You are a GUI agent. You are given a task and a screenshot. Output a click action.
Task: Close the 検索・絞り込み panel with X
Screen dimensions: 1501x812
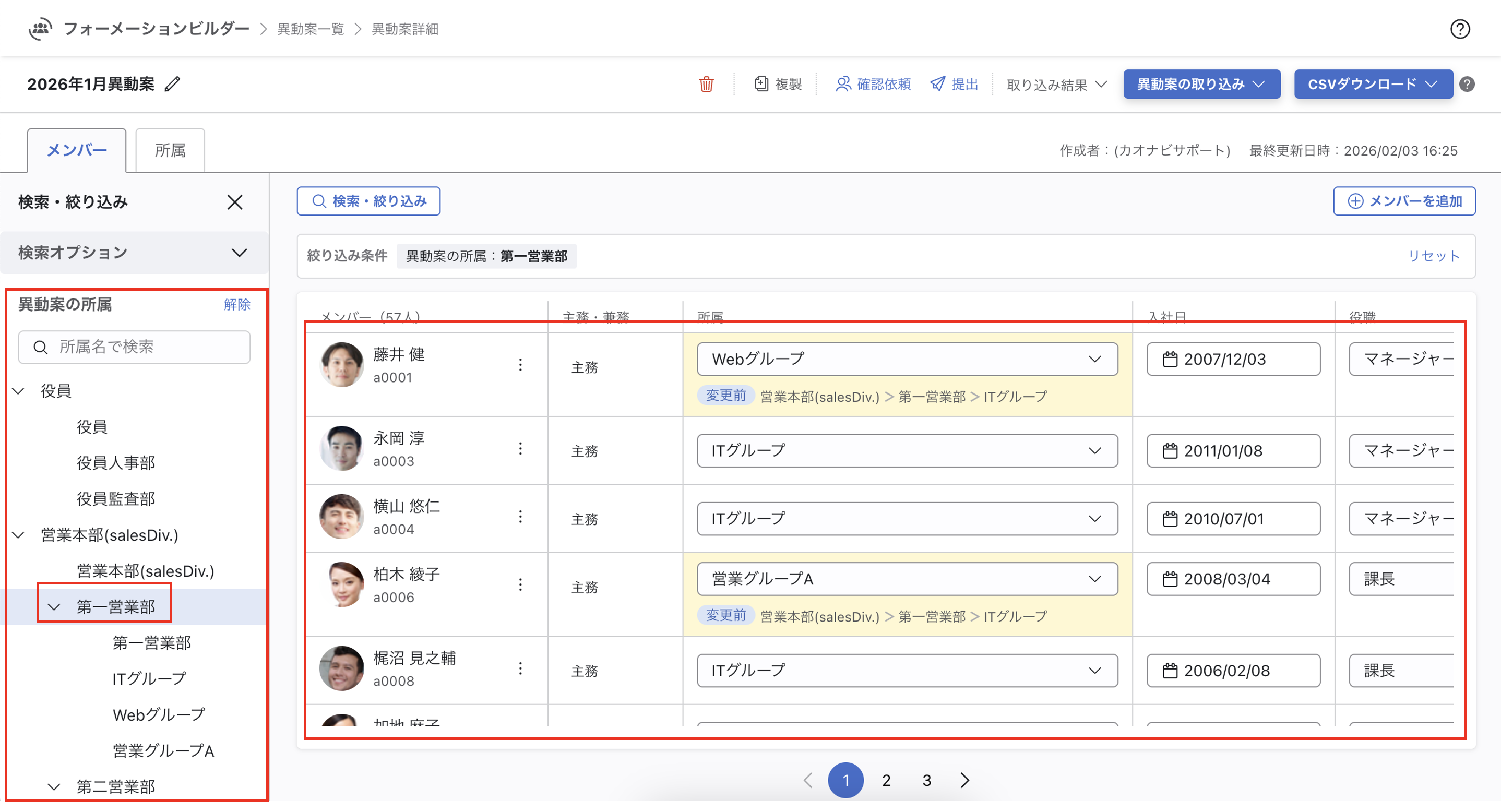coord(235,202)
